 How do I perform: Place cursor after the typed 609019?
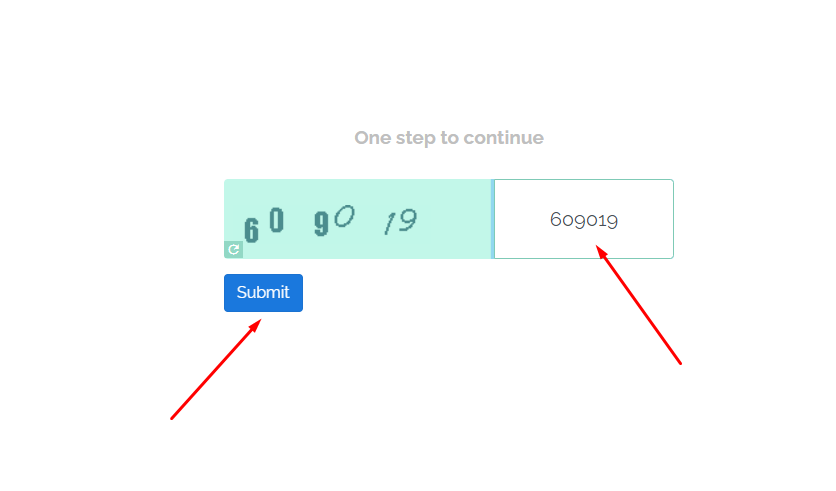(619, 220)
